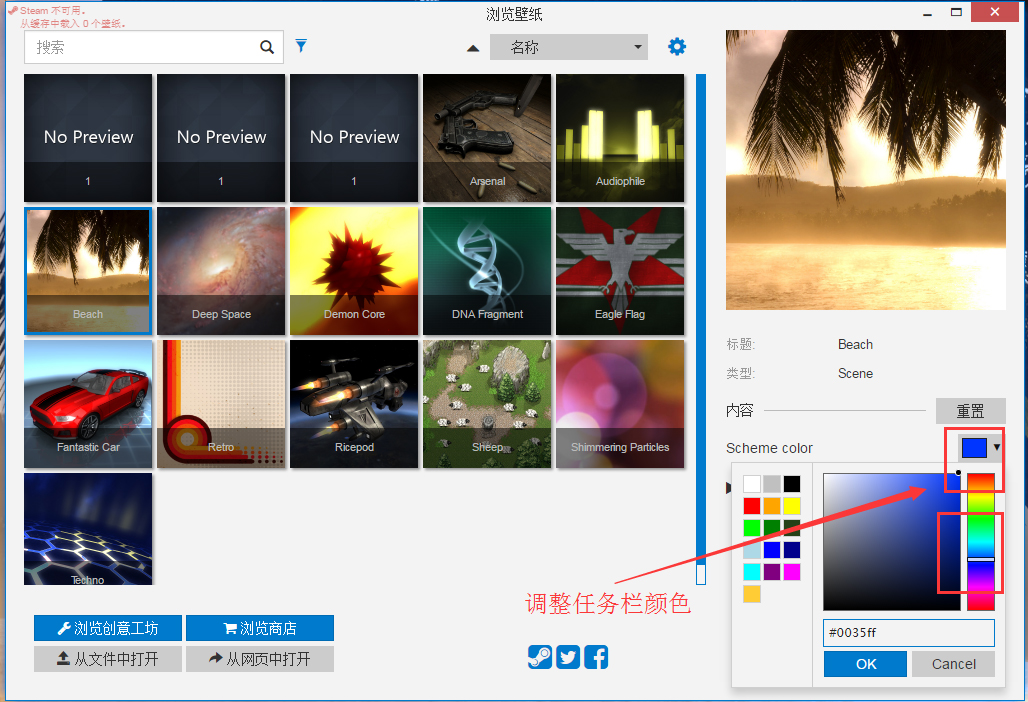
Task: Click the hex color value field
Action: 909,633
